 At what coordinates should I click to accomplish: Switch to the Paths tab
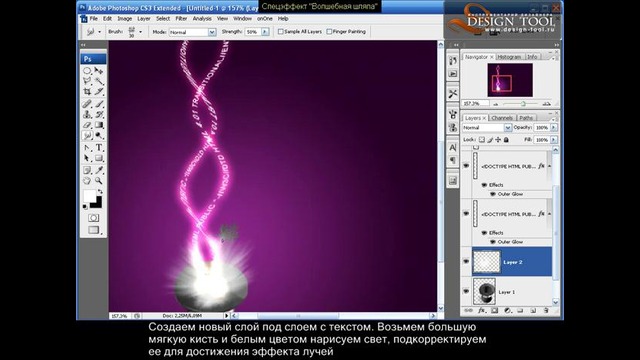[x=526, y=118]
